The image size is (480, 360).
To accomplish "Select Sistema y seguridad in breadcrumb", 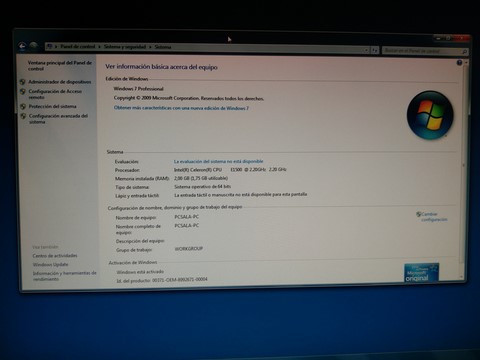I will 125,47.
